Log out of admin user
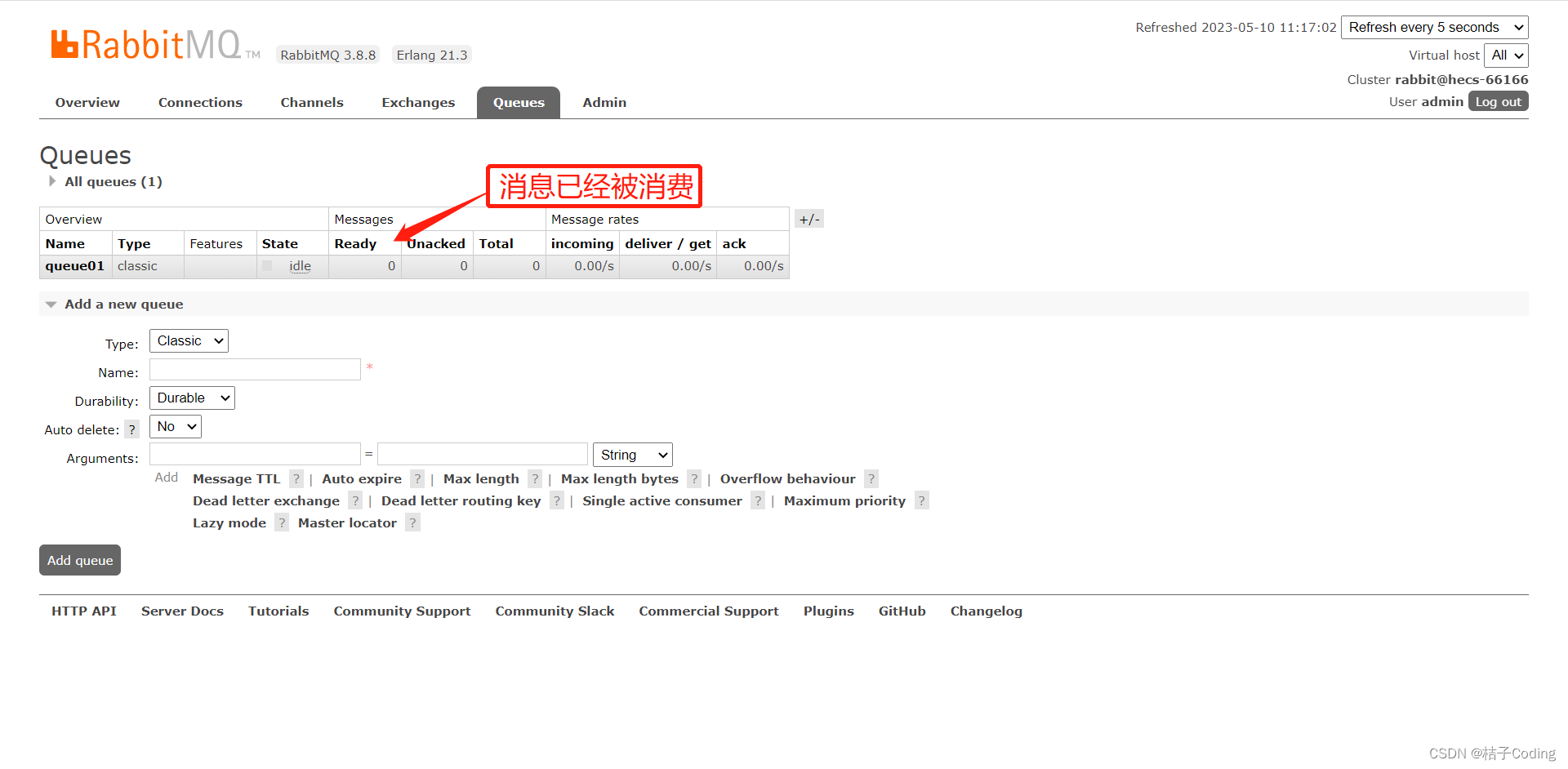Image resolution: width=1568 pixels, height=769 pixels. [x=1499, y=101]
